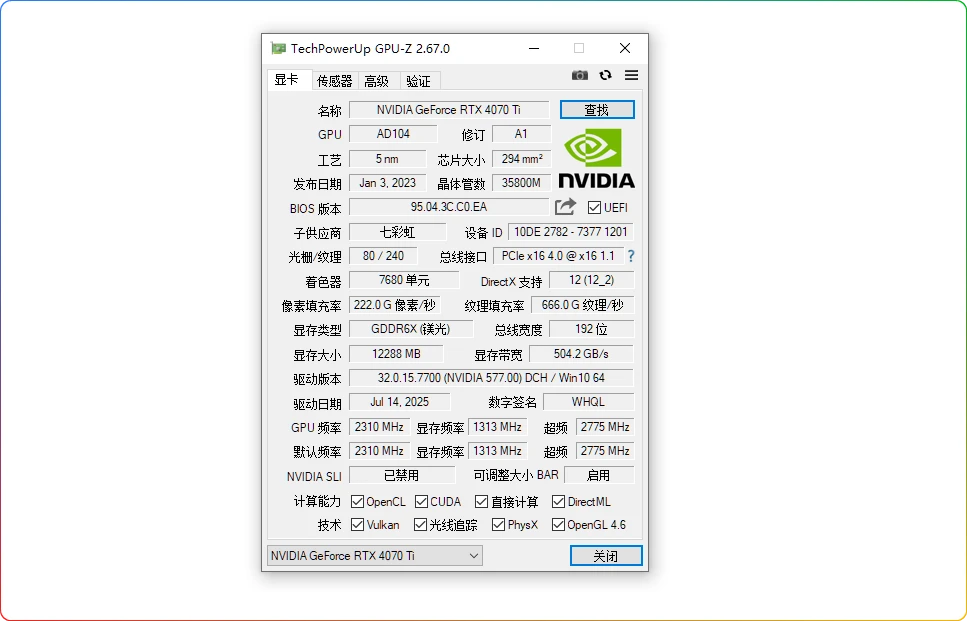Take a screenshot with the camera icon

point(580,75)
